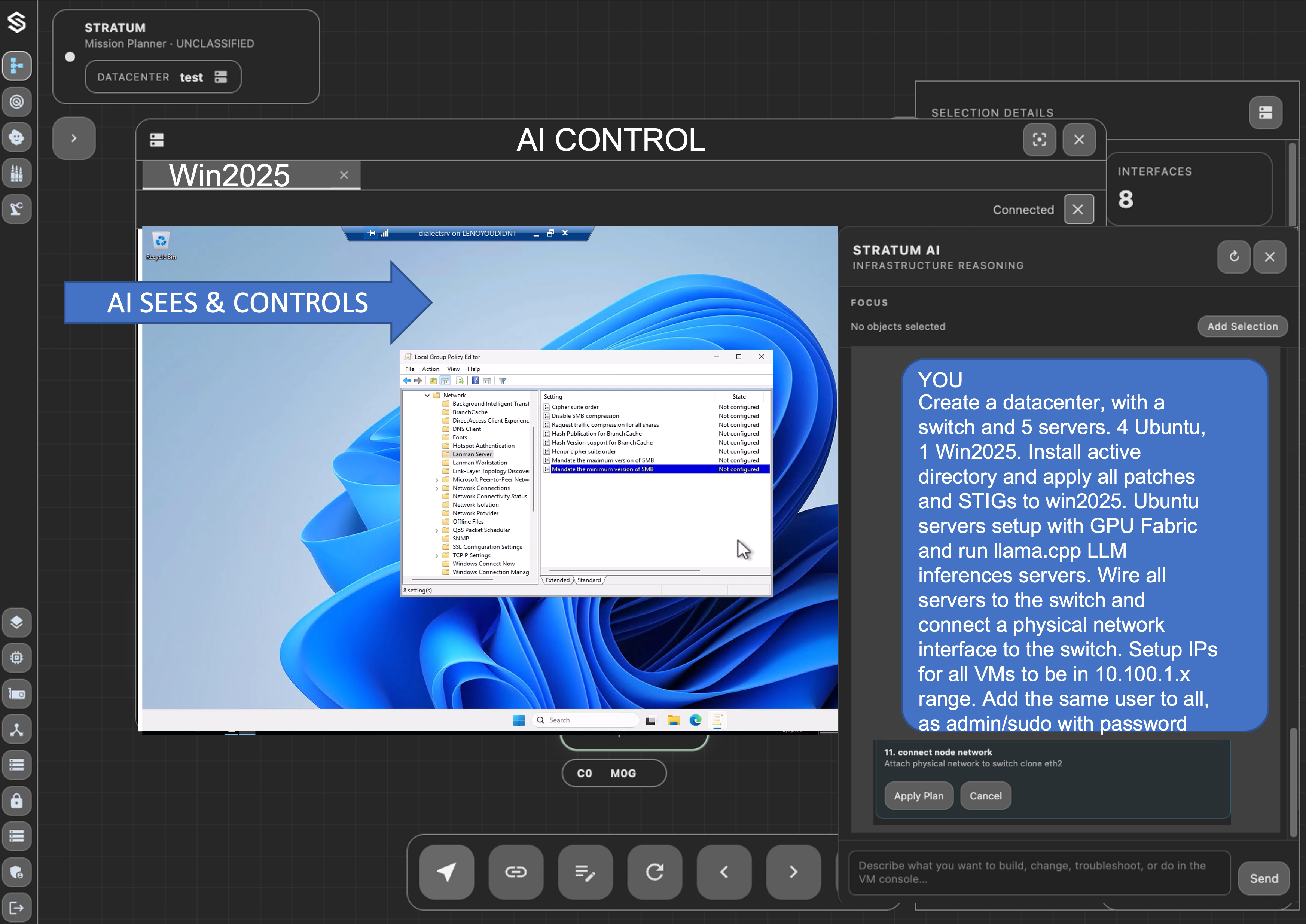Image resolution: width=1306 pixels, height=924 pixels.
Task: Expand the QoS Packet Scheduler folder
Action: pos(437,530)
